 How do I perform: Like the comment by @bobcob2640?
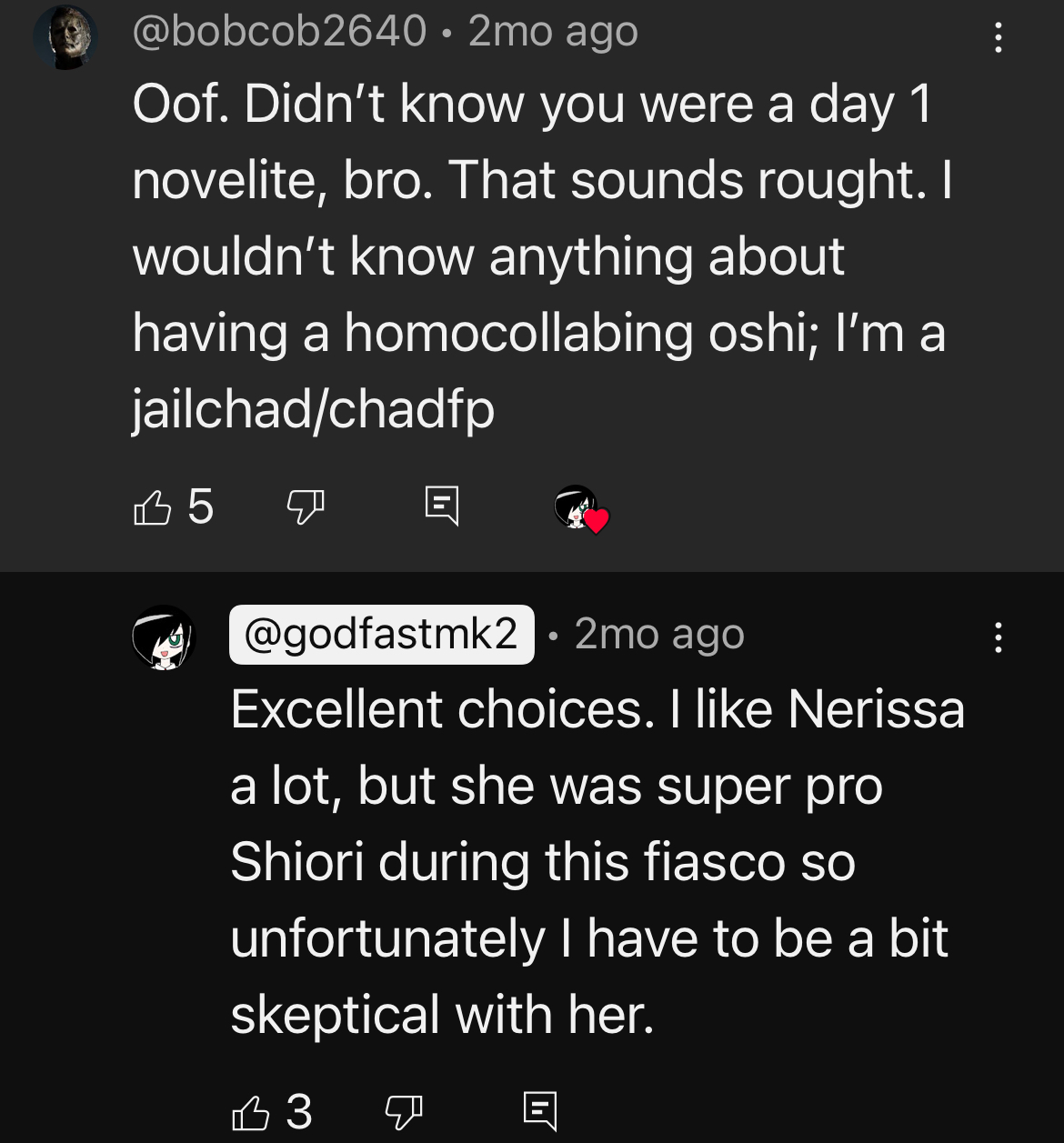[x=152, y=506]
